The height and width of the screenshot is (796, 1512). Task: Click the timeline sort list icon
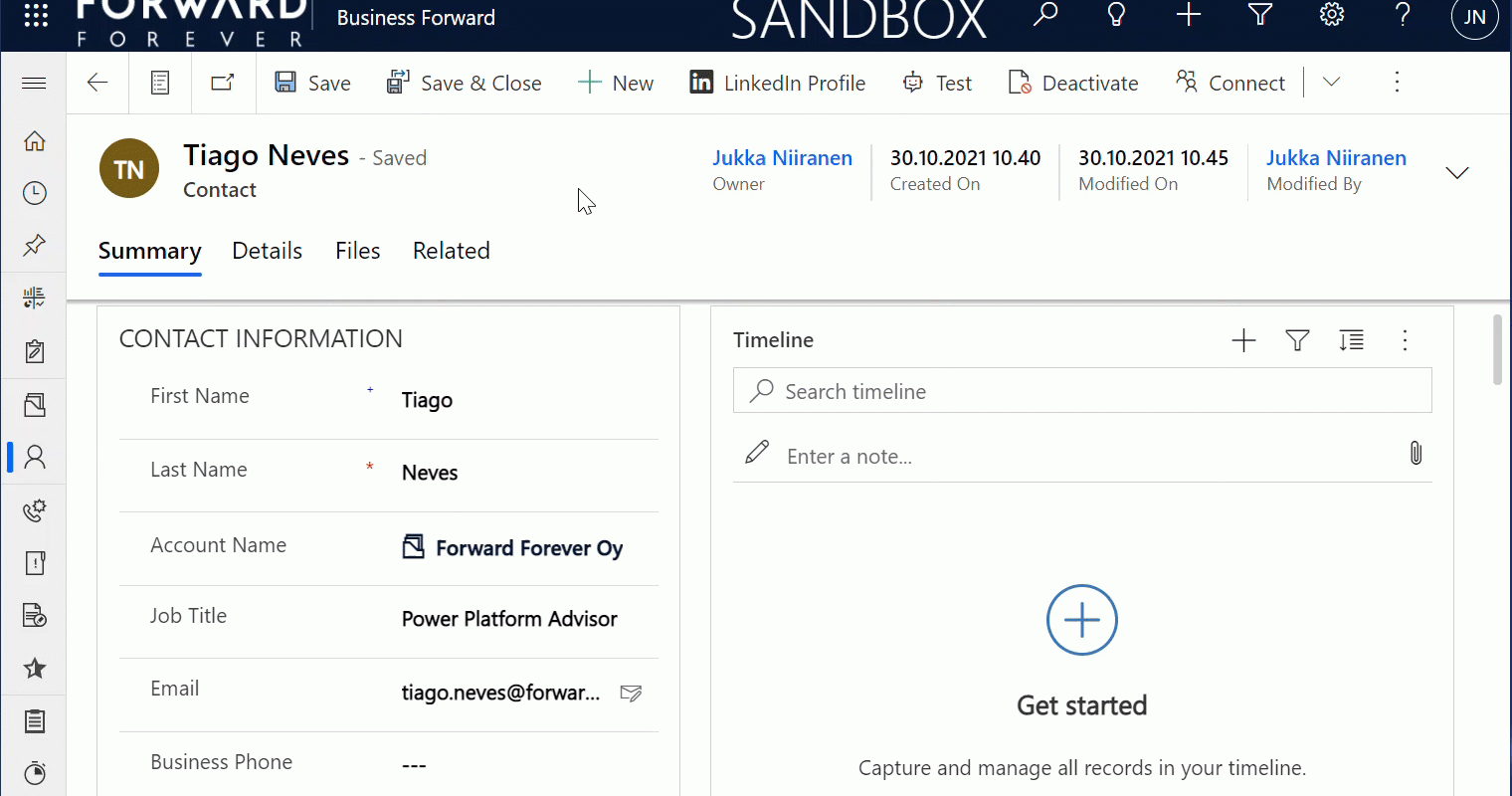[1351, 340]
